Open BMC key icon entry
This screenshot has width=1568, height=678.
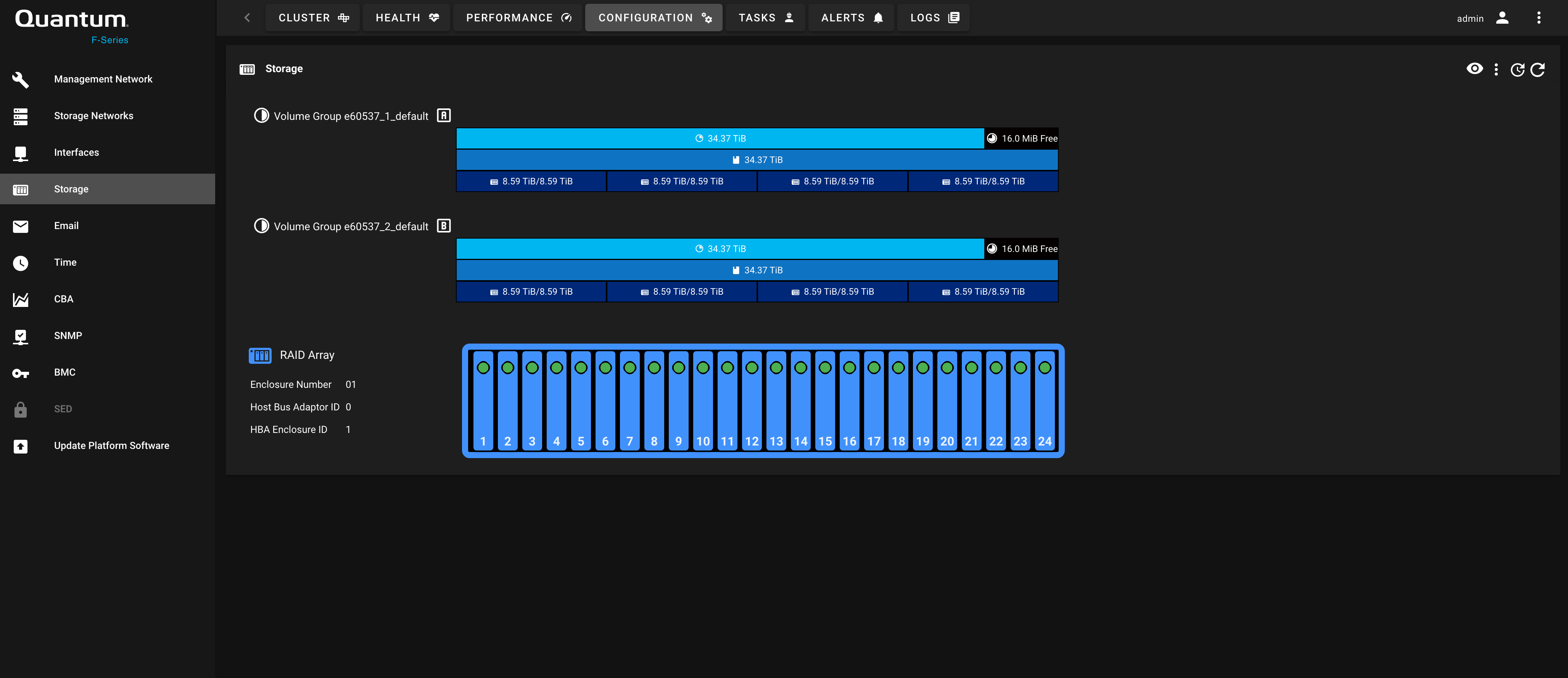click(64, 372)
